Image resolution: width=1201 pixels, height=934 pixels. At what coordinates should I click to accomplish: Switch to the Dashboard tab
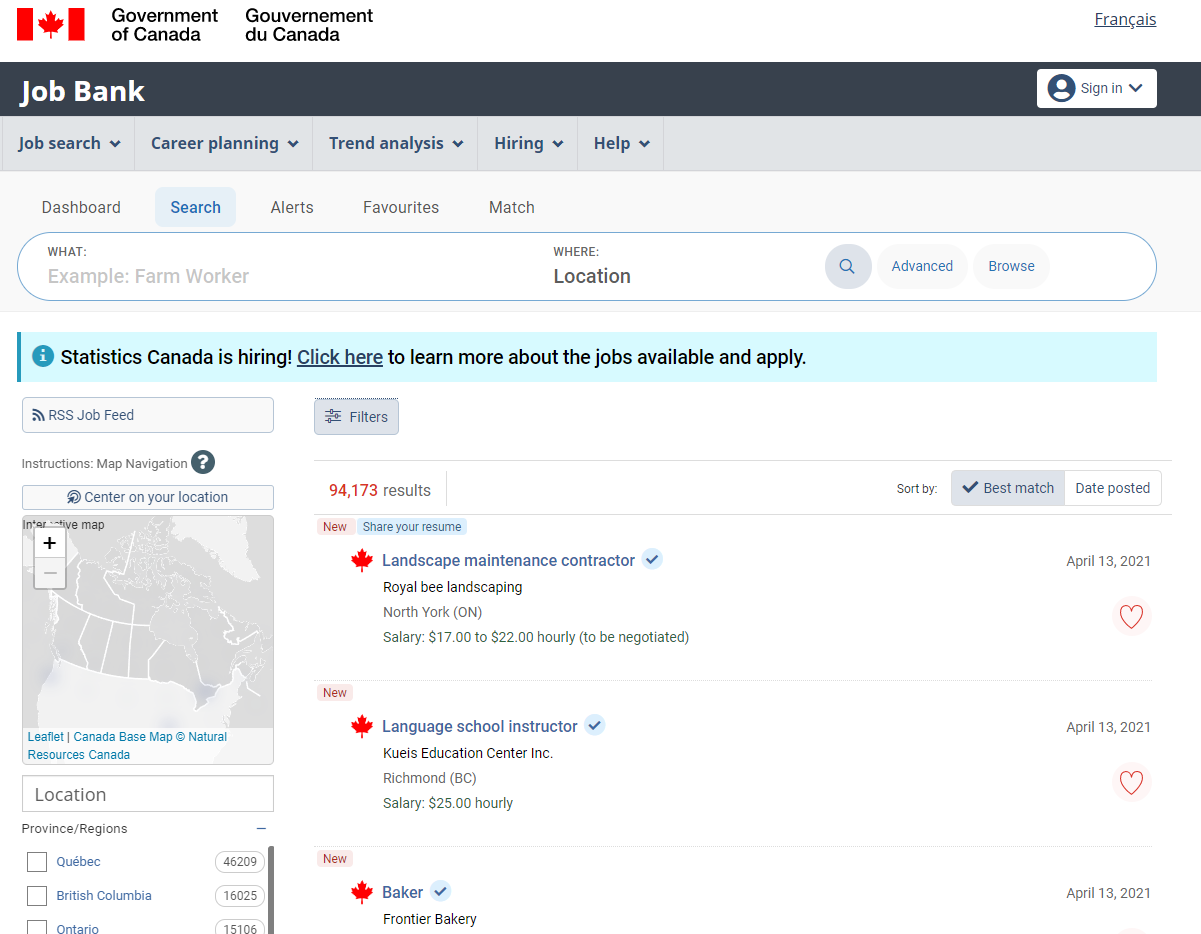(x=81, y=207)
